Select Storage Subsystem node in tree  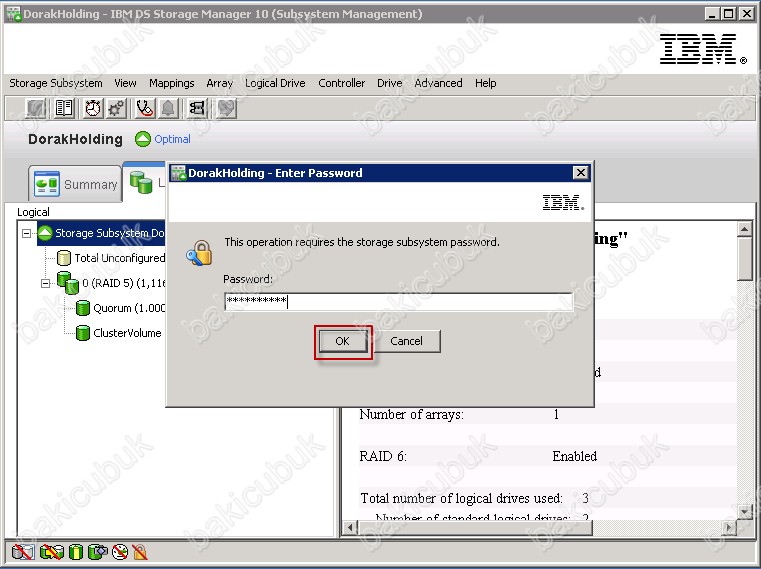point(101,234)
